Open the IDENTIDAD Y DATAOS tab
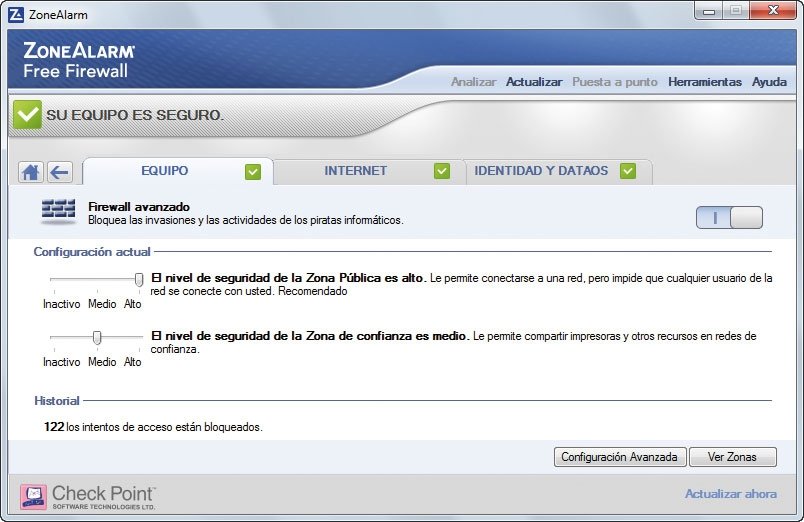Viewport: 804px width, 522px height. pos(559,171)
